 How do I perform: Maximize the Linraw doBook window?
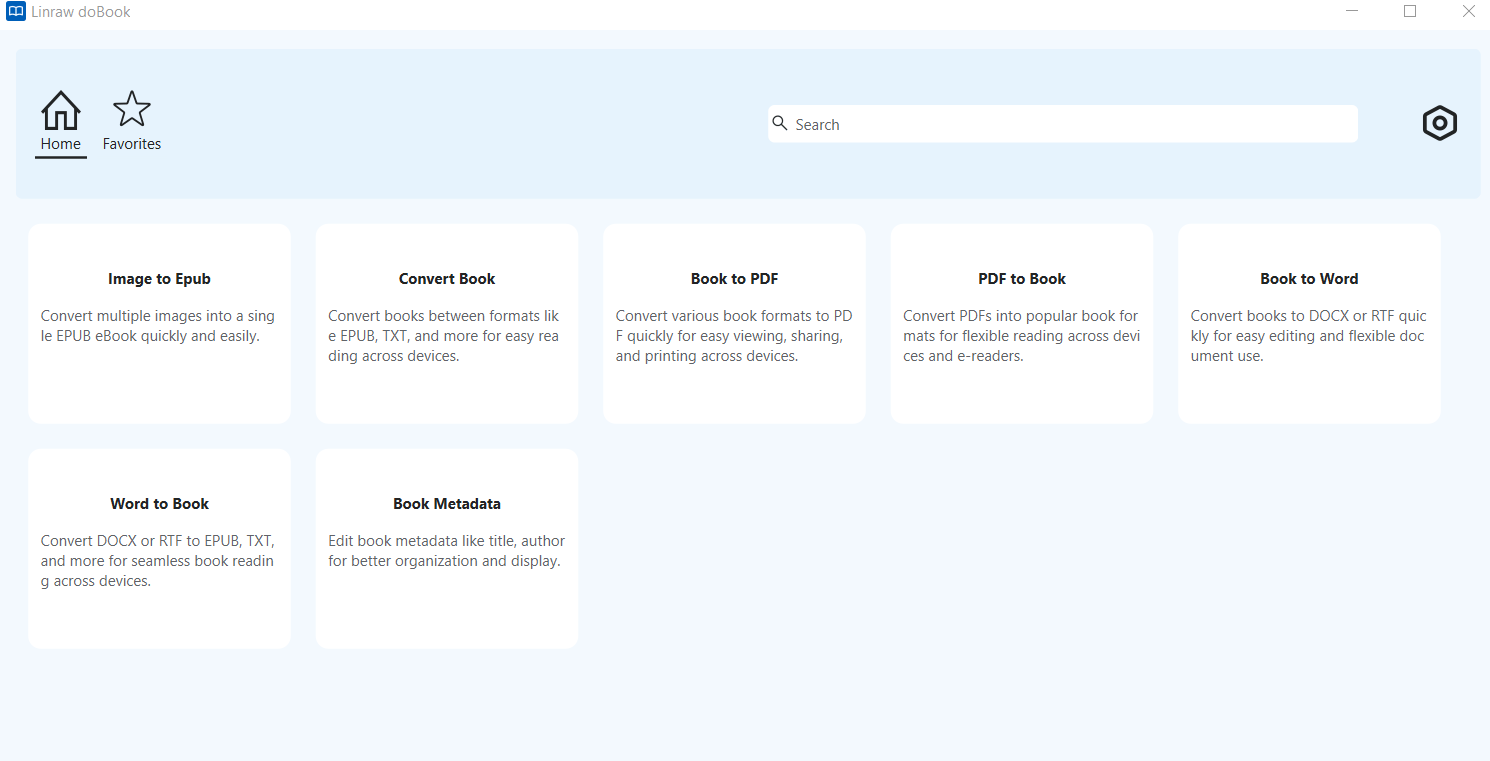(x=1410, y=12)
